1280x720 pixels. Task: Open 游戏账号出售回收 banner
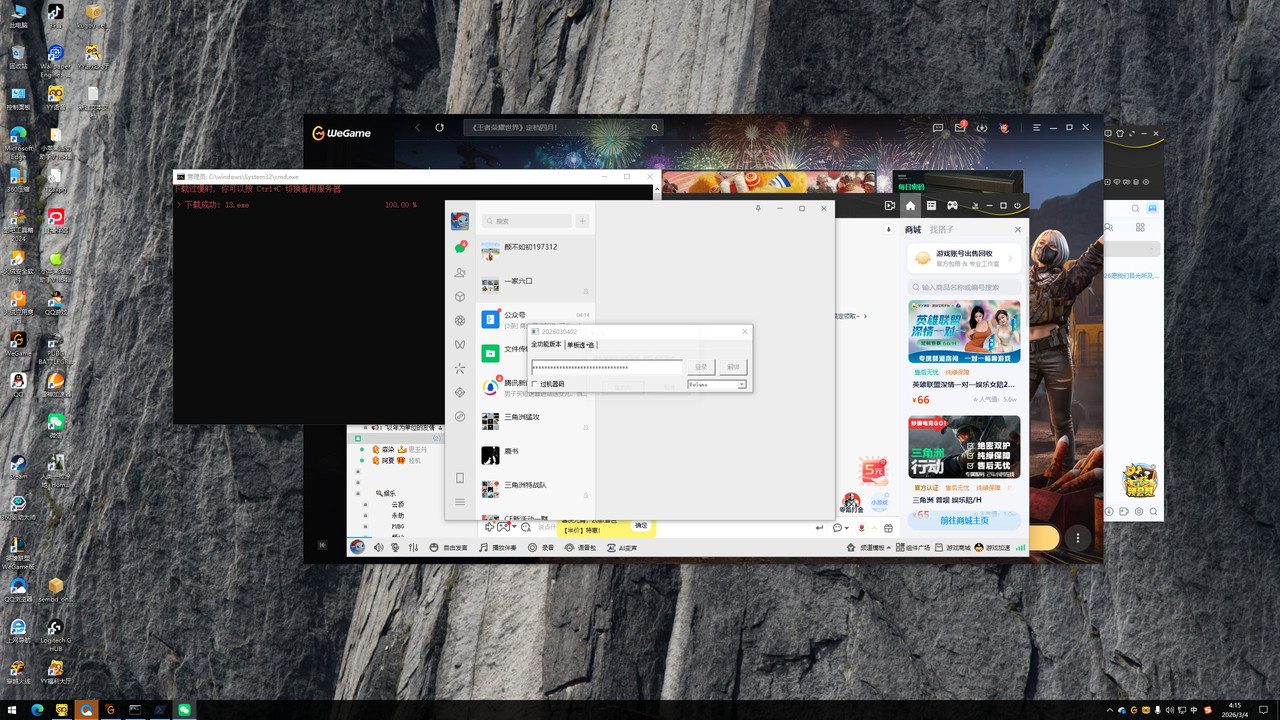click(964, 258)
